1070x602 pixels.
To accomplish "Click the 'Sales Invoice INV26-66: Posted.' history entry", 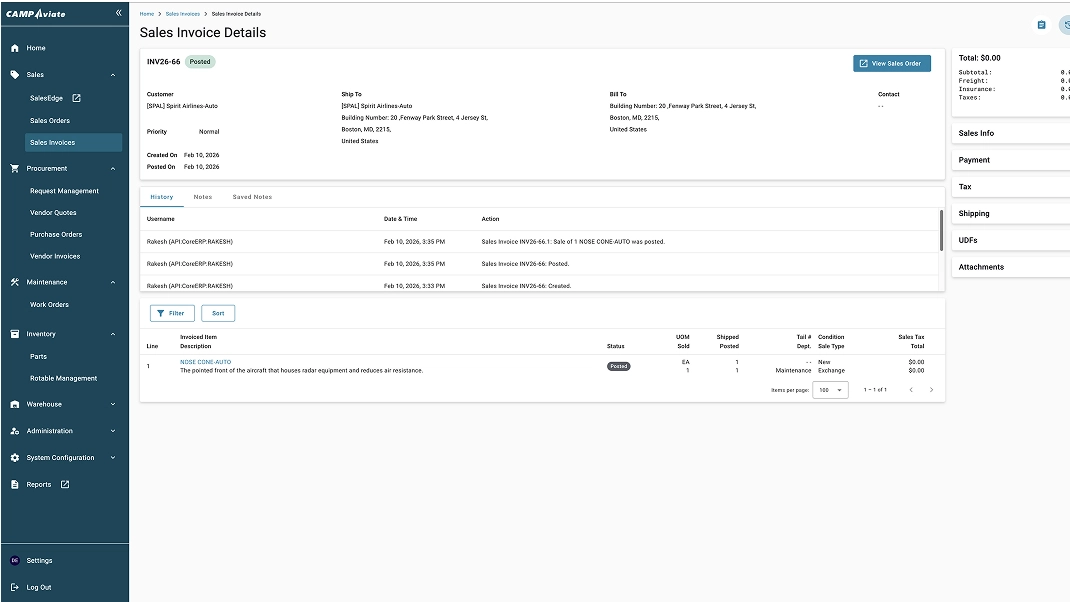I will (525, 264).
